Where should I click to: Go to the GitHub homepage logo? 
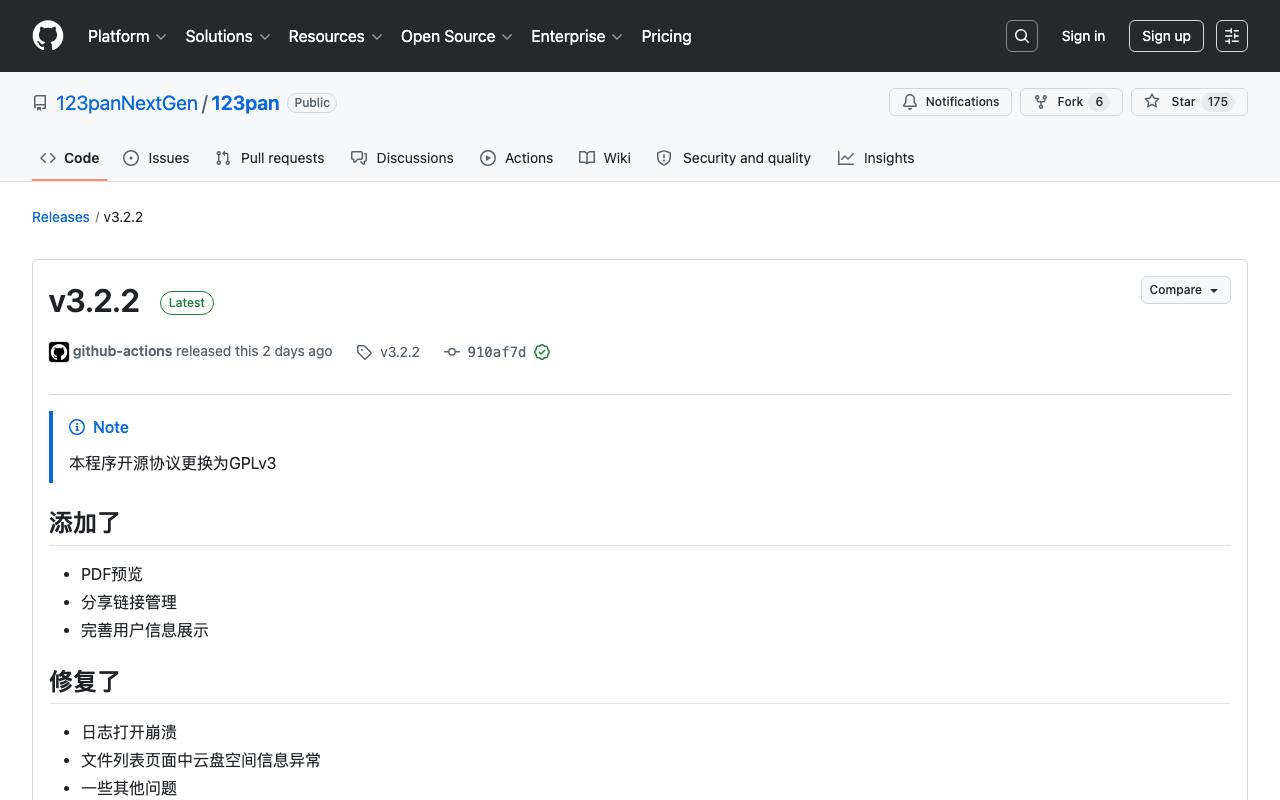(x=48, y=36)
